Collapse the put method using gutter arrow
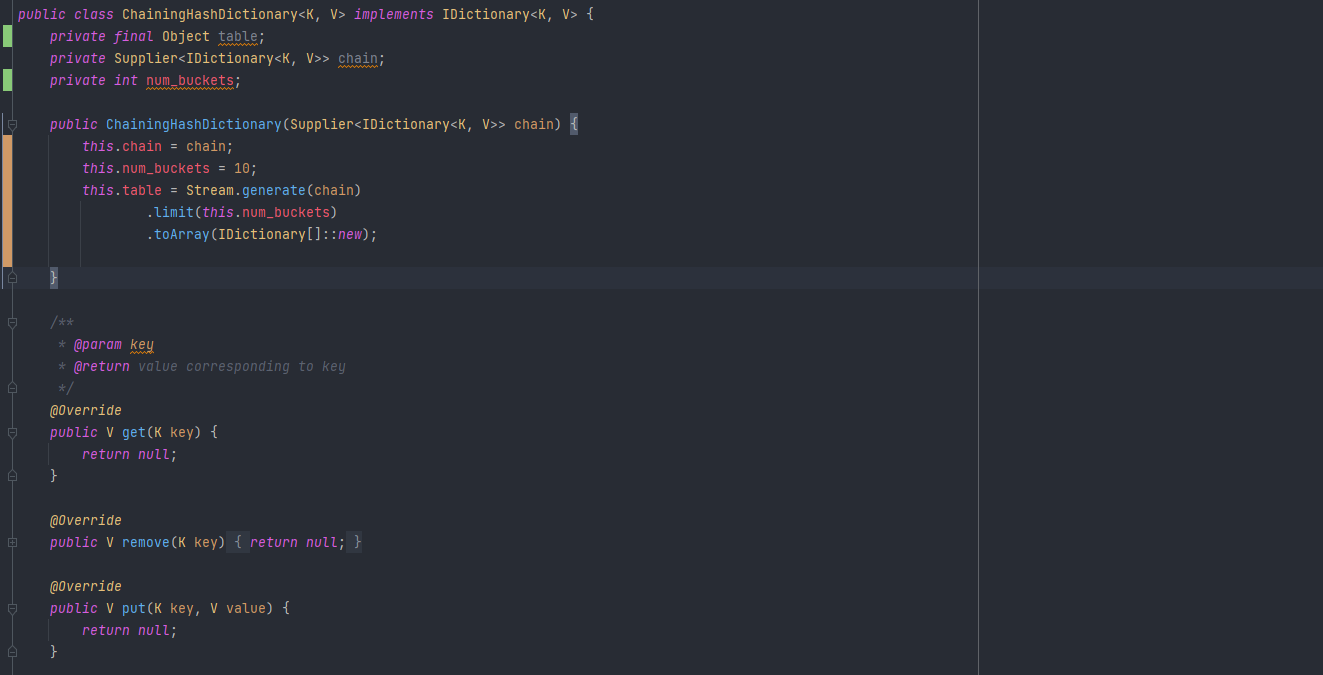This screenshot has height=675, width=1323. pos(12,608)
